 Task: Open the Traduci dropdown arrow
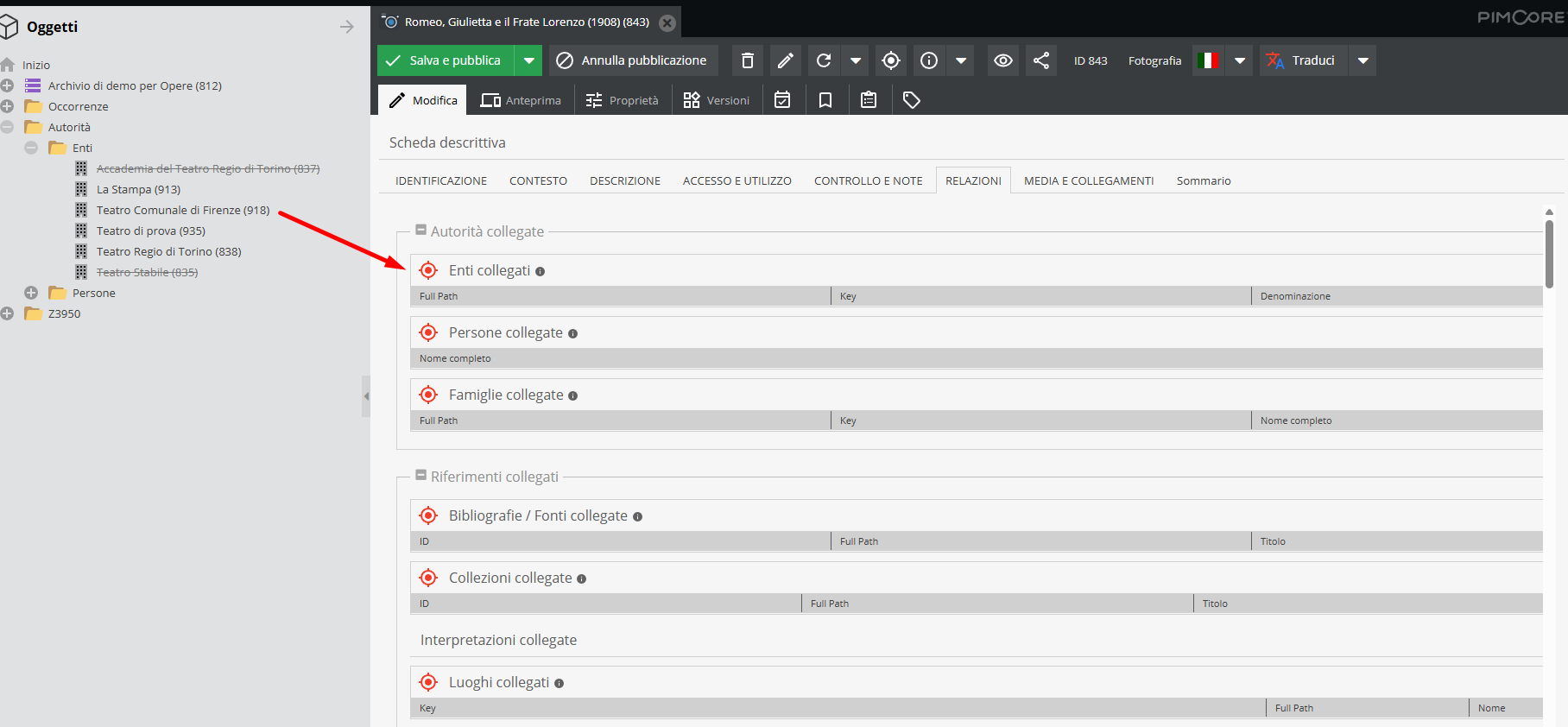click(1363, 60)
